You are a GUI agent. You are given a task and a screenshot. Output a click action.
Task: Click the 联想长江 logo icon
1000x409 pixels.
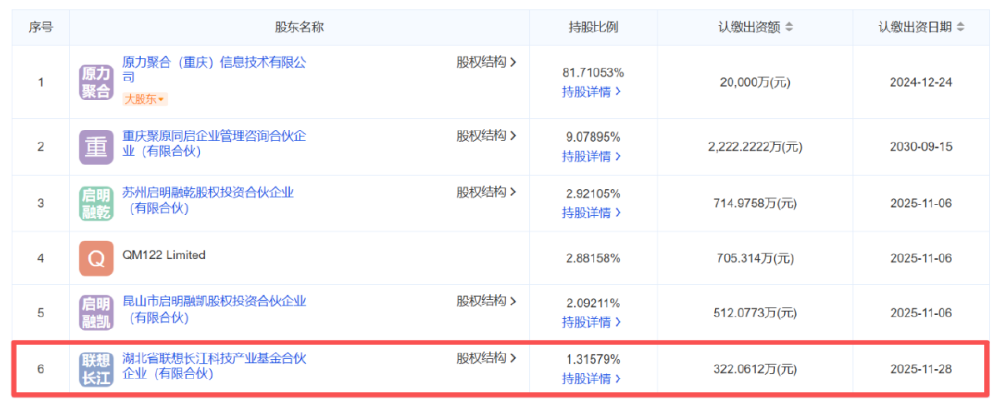[97, 369]
